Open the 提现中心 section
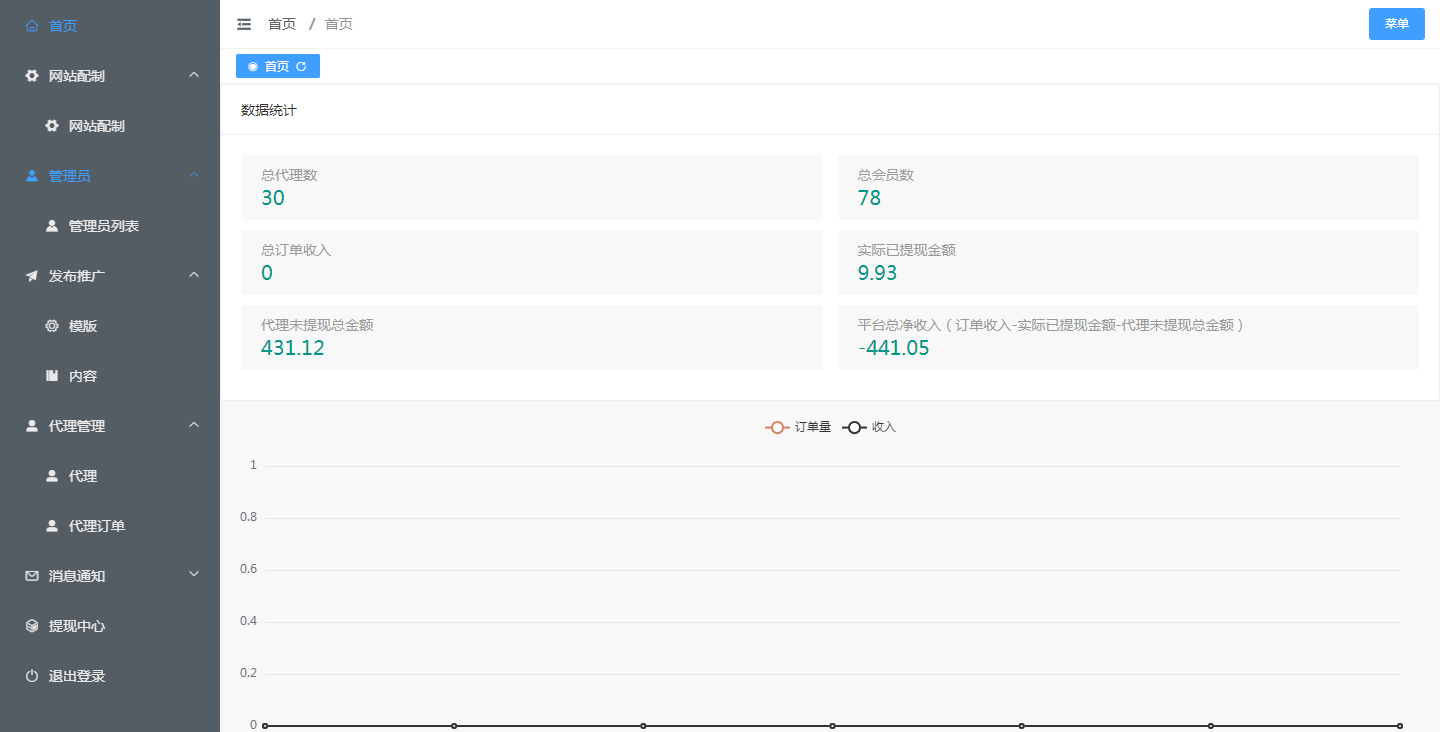 [x=110, y=626]
